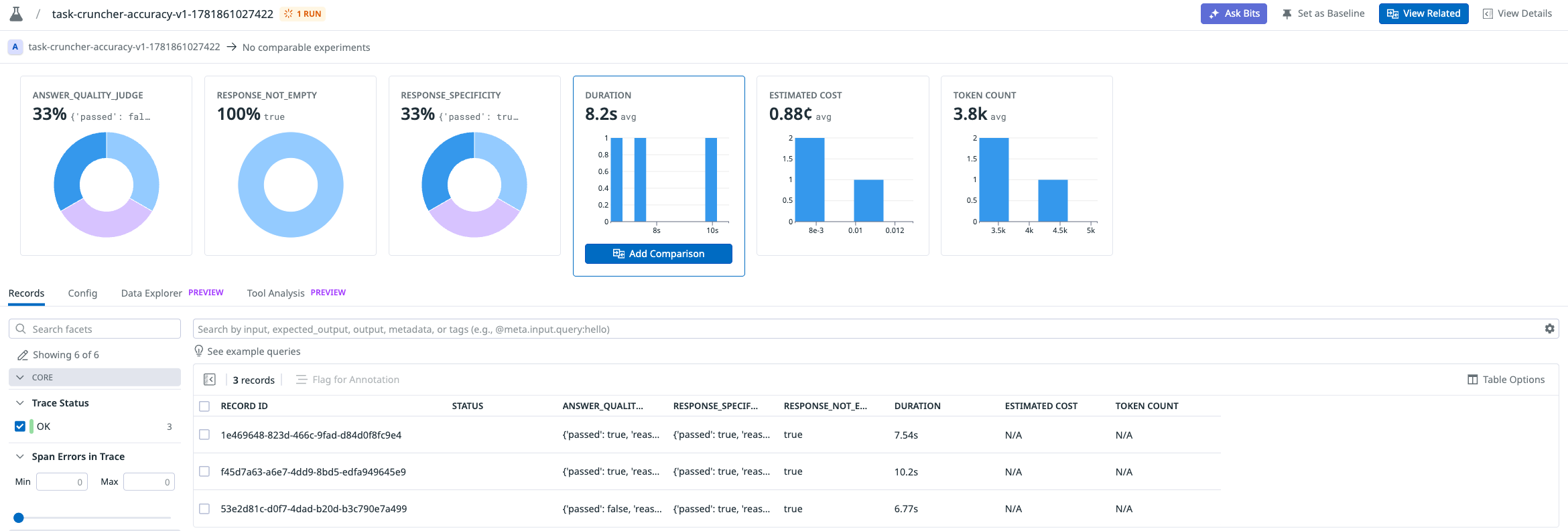Screen dimensions: 1568x531
Task: Click the RESPONSE_NOT_EMPTY donut chart
Action: [290, 185]
